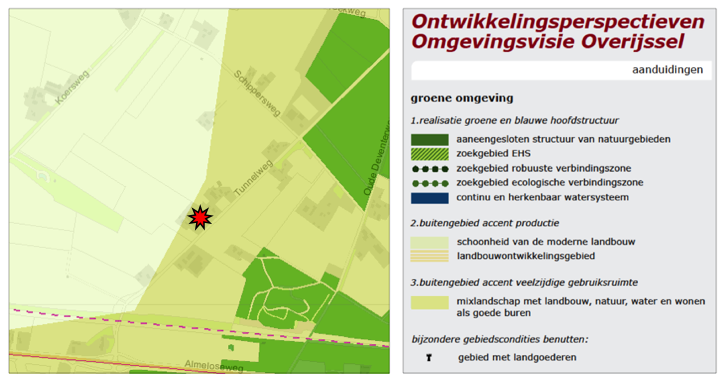
Task: Click the mixlandschap yellow-green legend swatch
Action: point(429,302)
